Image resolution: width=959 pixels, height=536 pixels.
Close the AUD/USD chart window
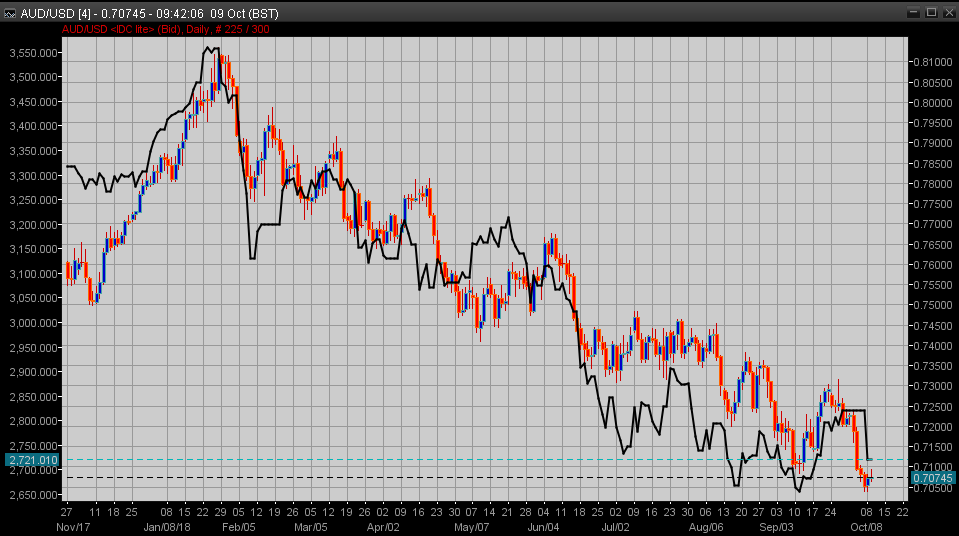[x=948, y=12]
